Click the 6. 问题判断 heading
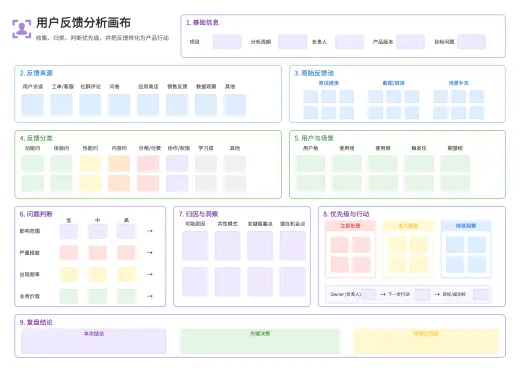The height and width of the screenshot is (372, 520). (36, 214)
